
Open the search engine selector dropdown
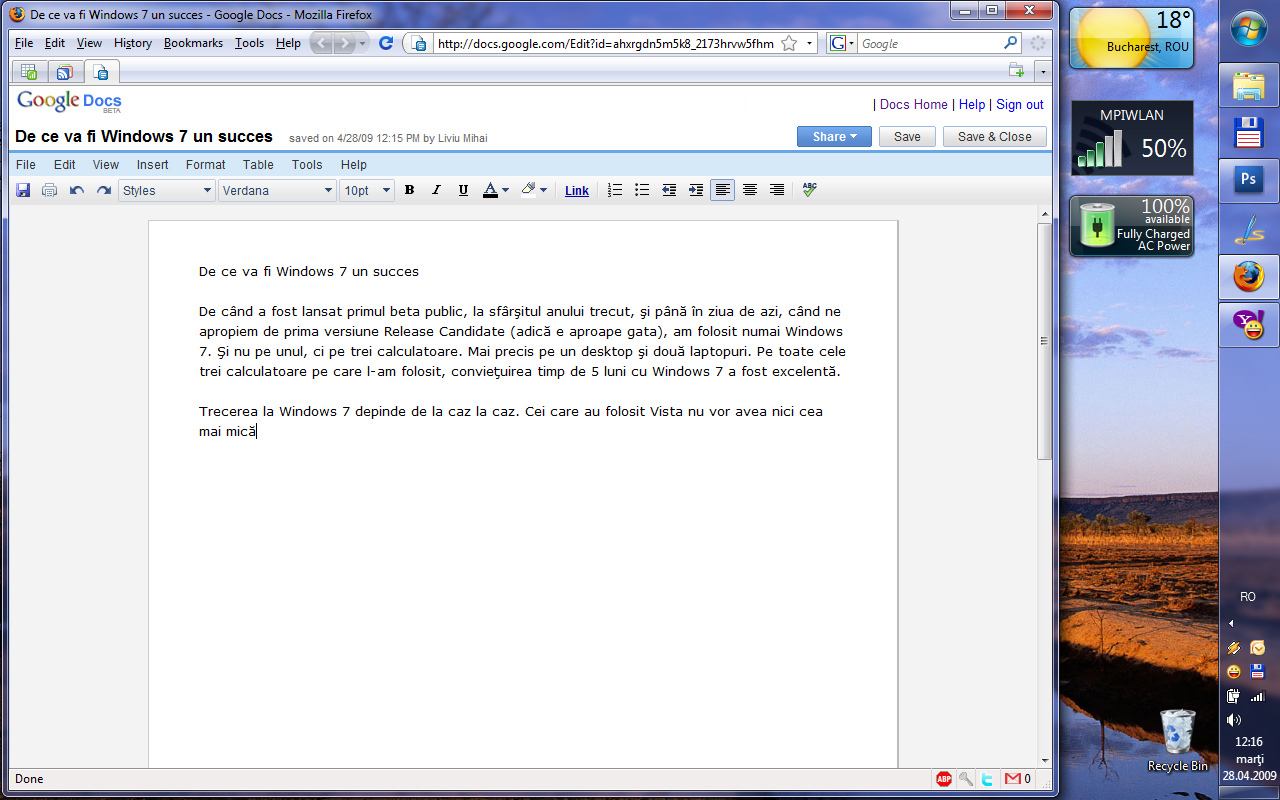pos(842,43)
